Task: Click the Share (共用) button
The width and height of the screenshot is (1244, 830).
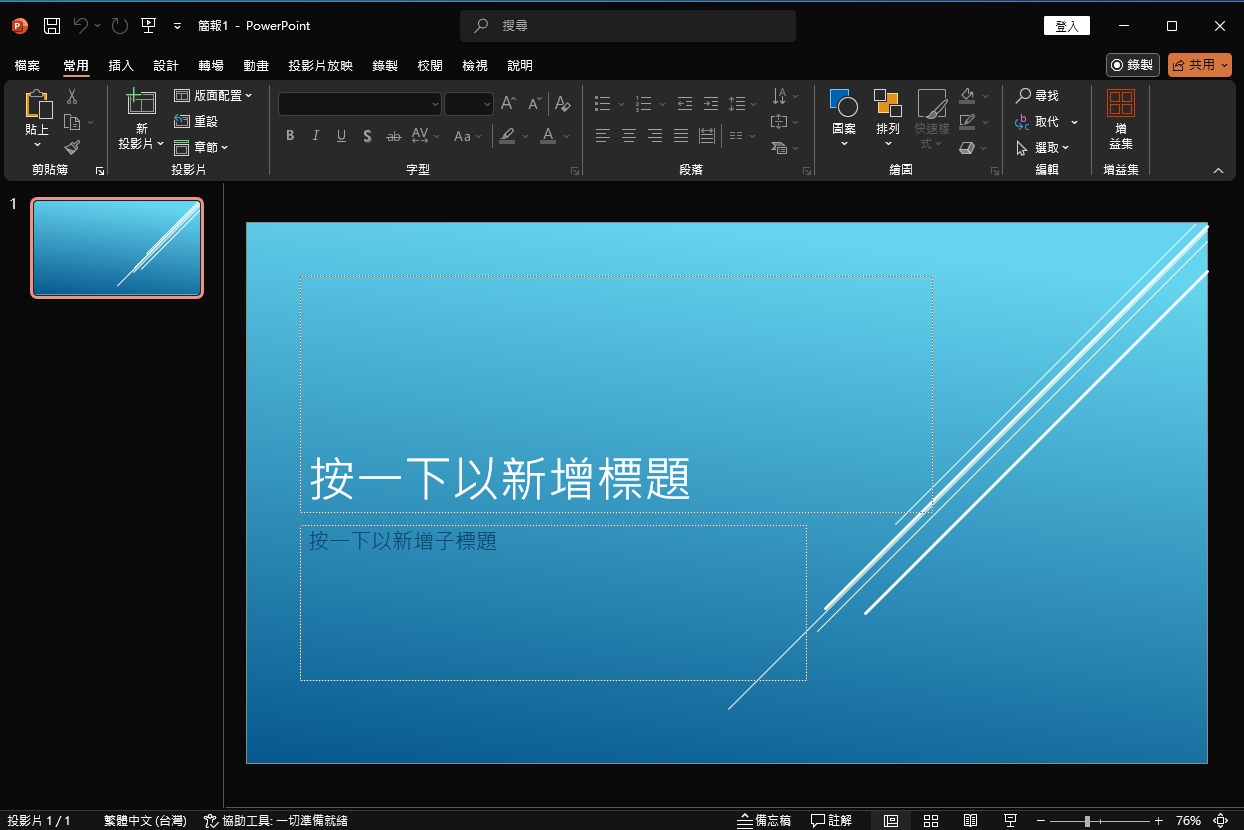Action: (1199, 65)
